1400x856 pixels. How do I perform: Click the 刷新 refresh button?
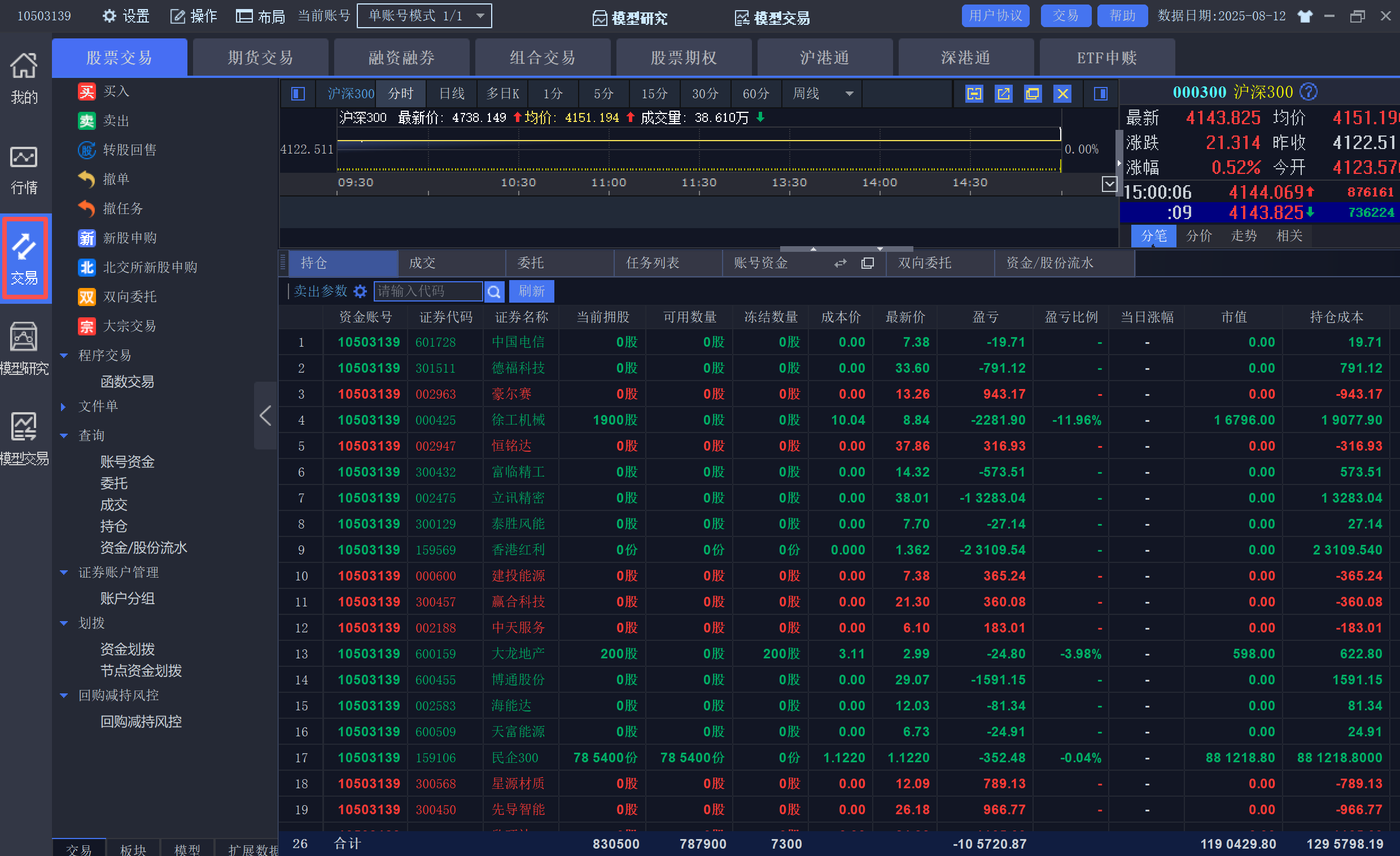pos(531,291)
